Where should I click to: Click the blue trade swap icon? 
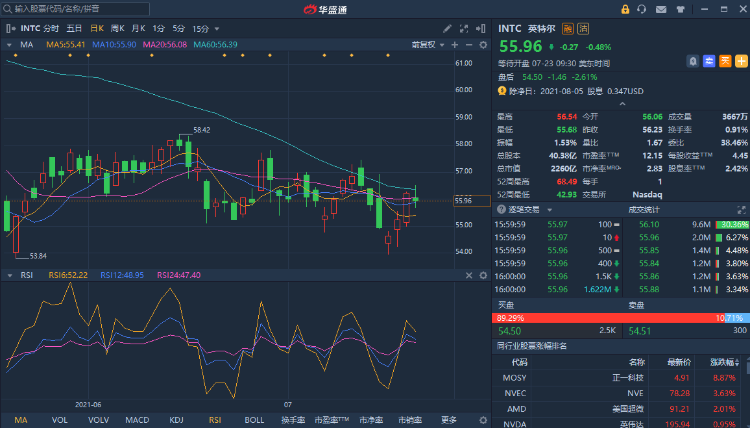pyautogui.click(x=710, y=61)
